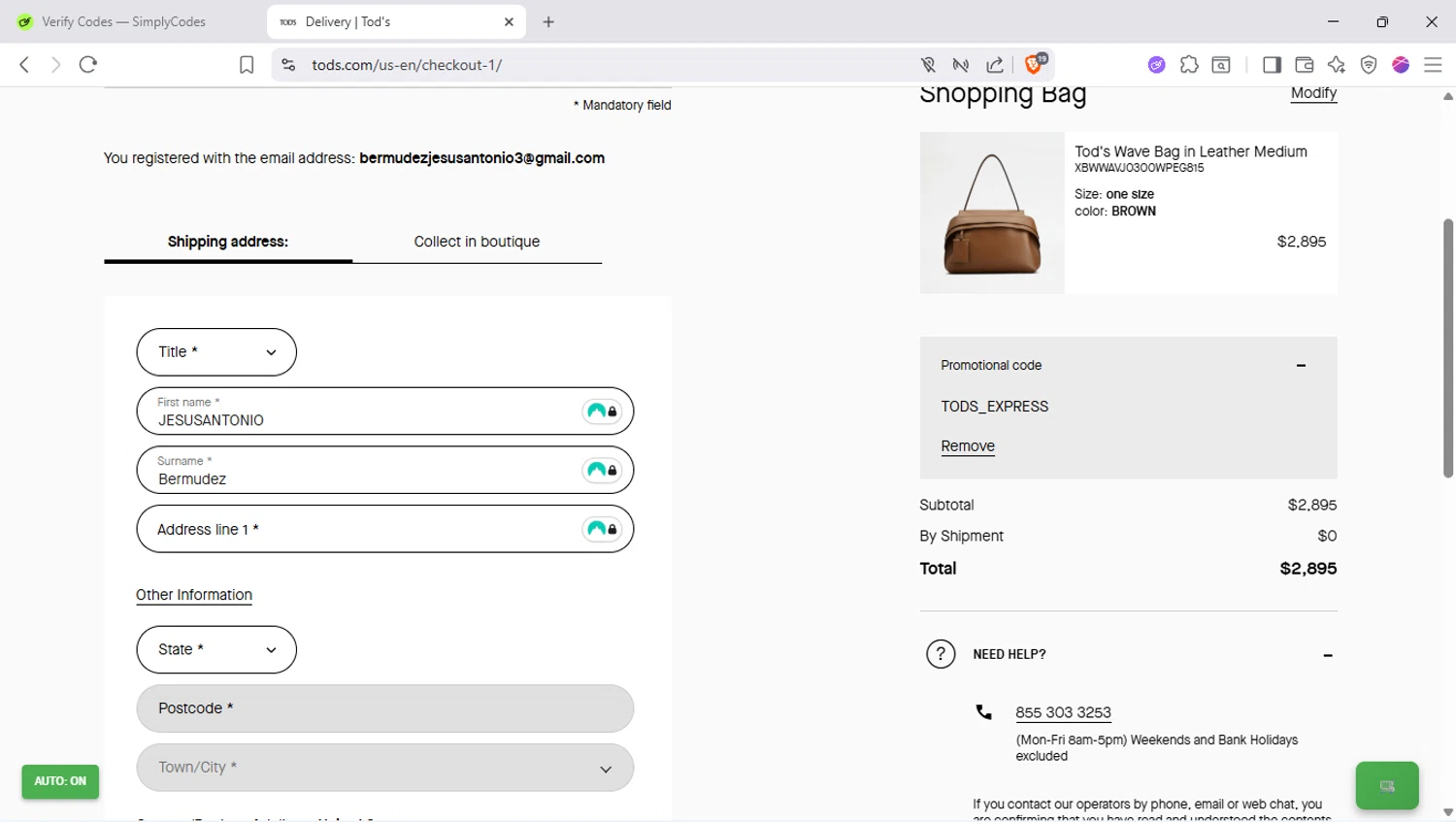Click the Total amount $2,895
The width and height of the screenshot is (1456, 822).
coord(1308,569)
